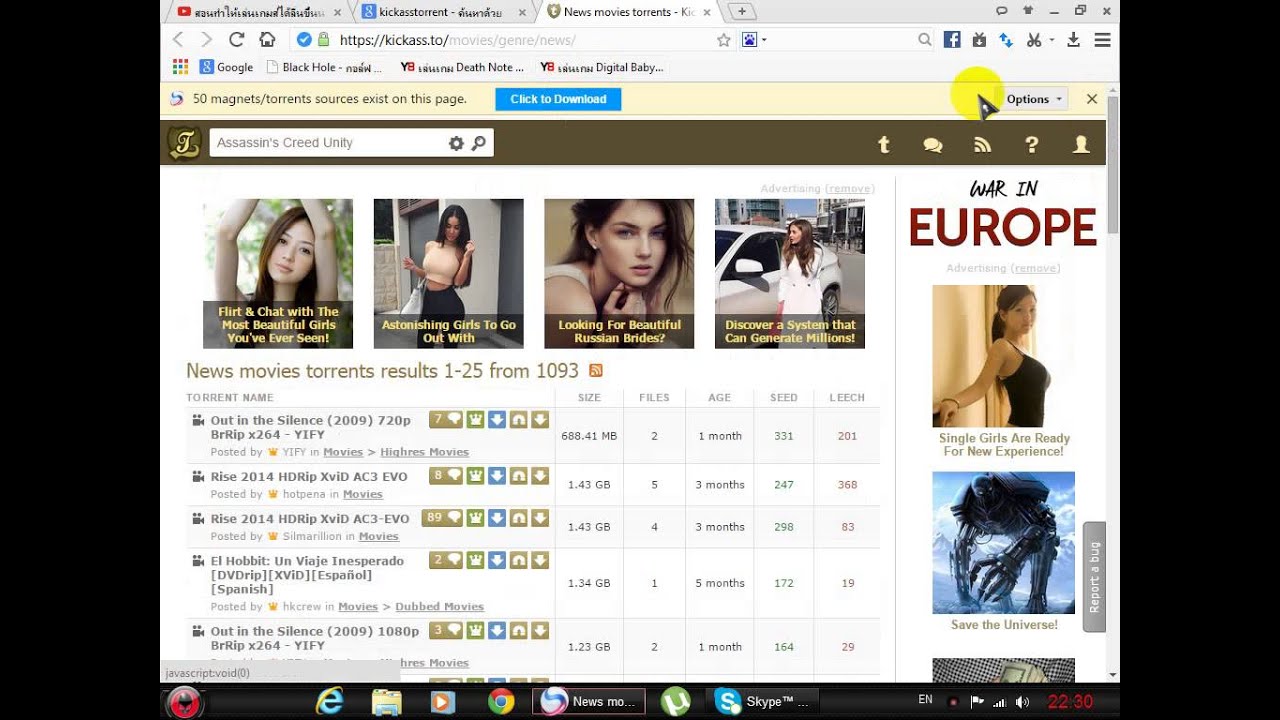Open the 7 comments icon for 720p YIFY torrent

tap(446, 419)
